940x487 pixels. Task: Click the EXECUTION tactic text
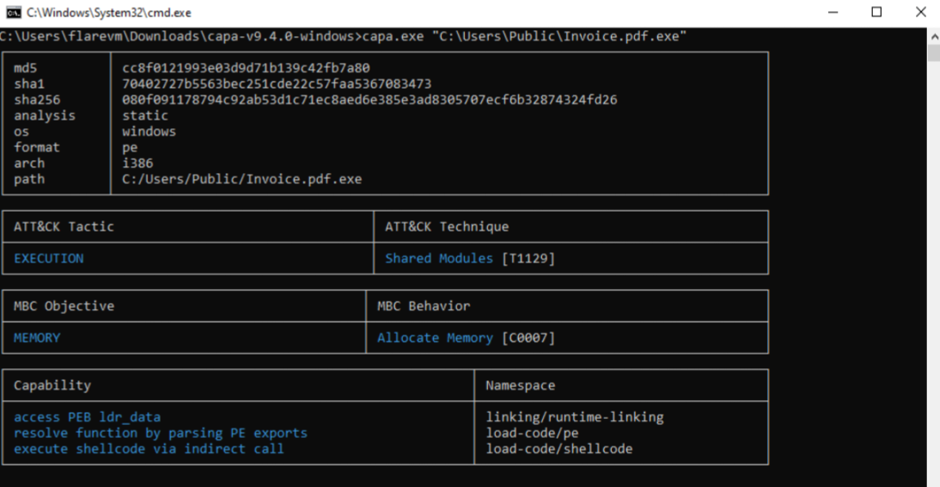pyautogui.click(x=49, y=258)
